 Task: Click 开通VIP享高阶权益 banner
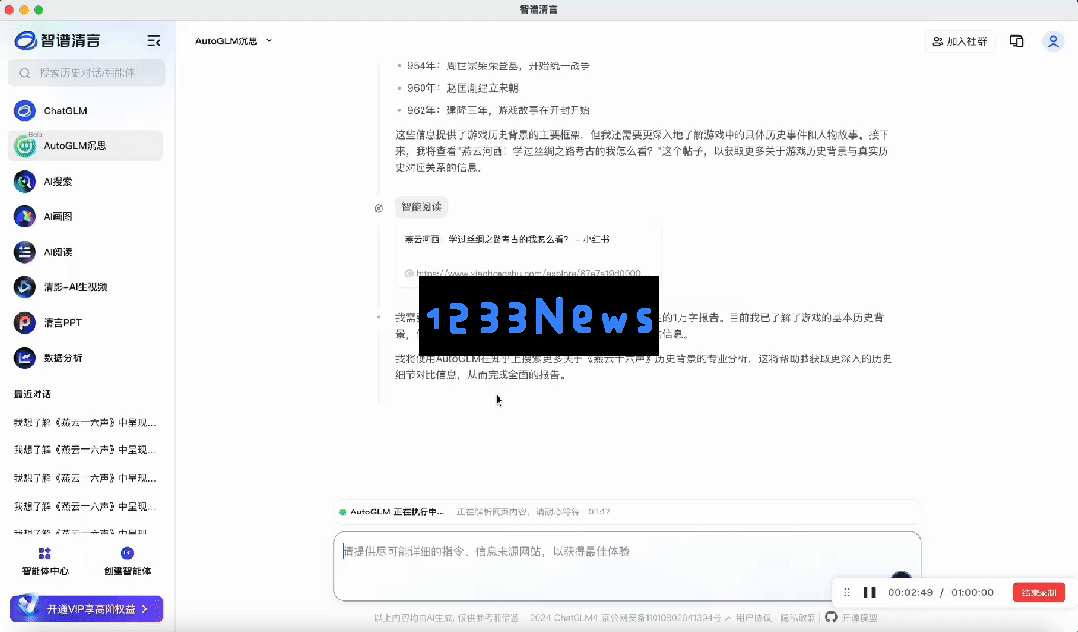(87, 609)
